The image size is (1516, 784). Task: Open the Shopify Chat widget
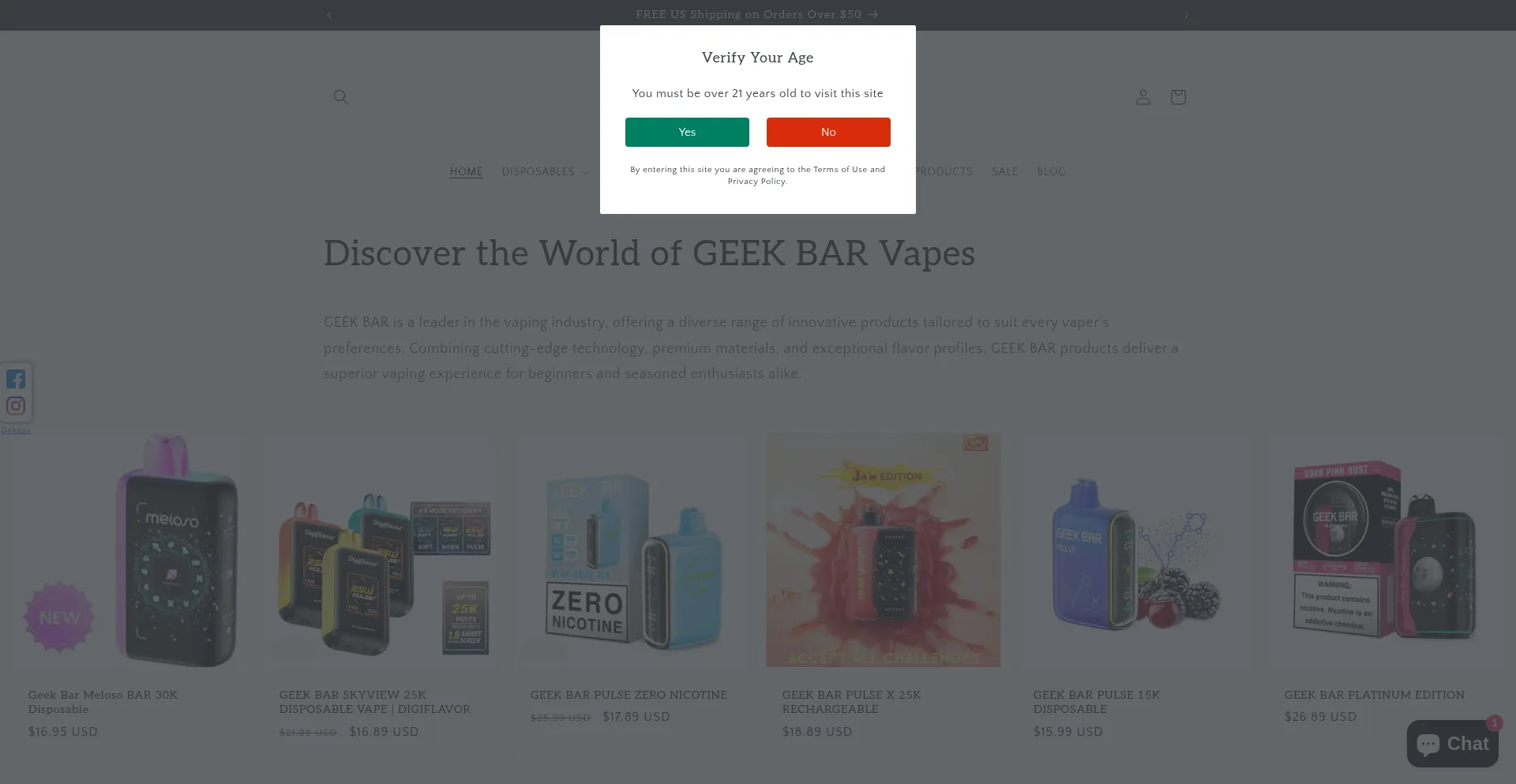click(x=1452, y=743)
